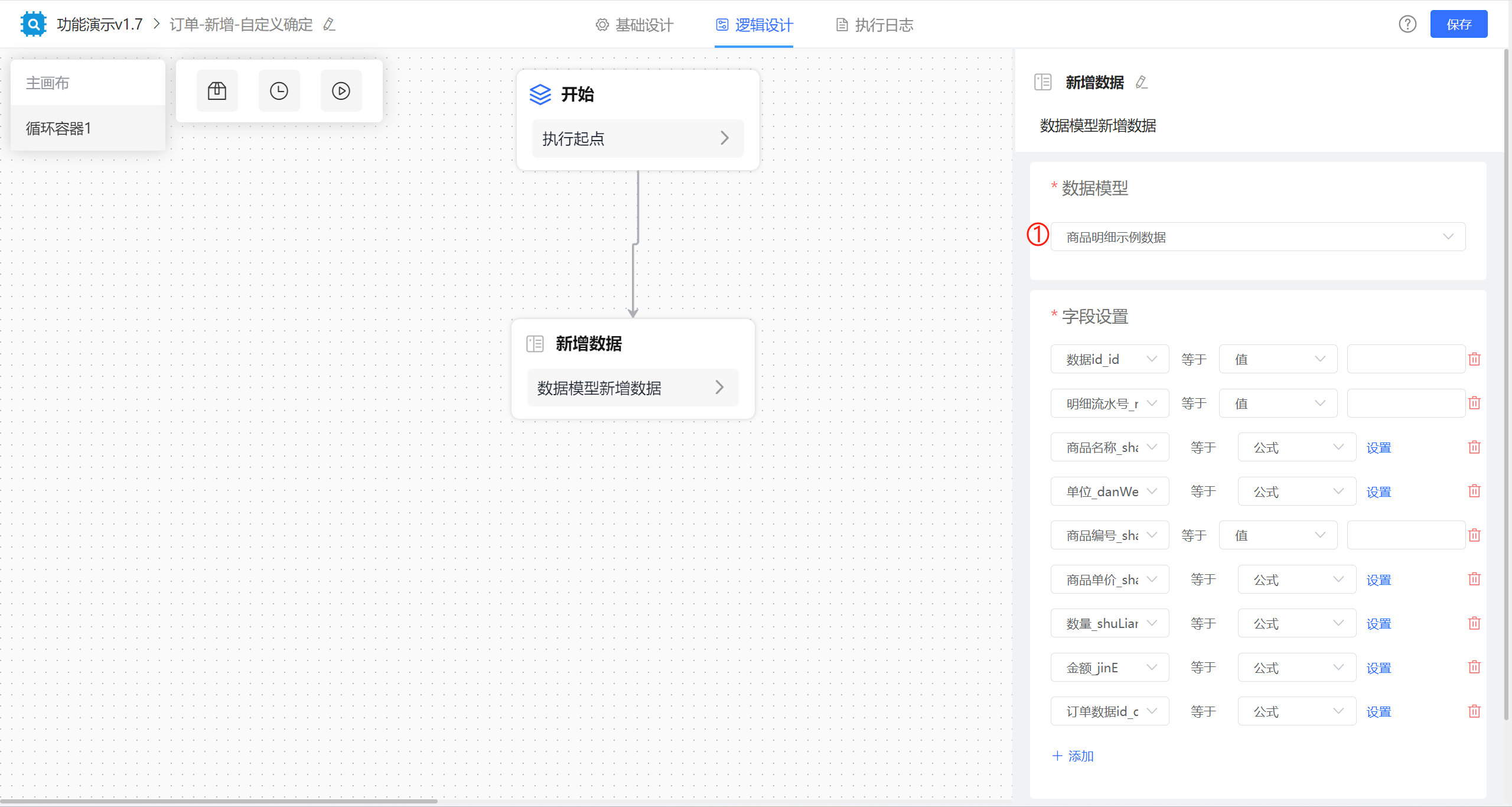This screenshot has height=807, width=1512.
Task: Click the clock history icon in toolbar
Action: pyautogui.click(x=279, y=91)
